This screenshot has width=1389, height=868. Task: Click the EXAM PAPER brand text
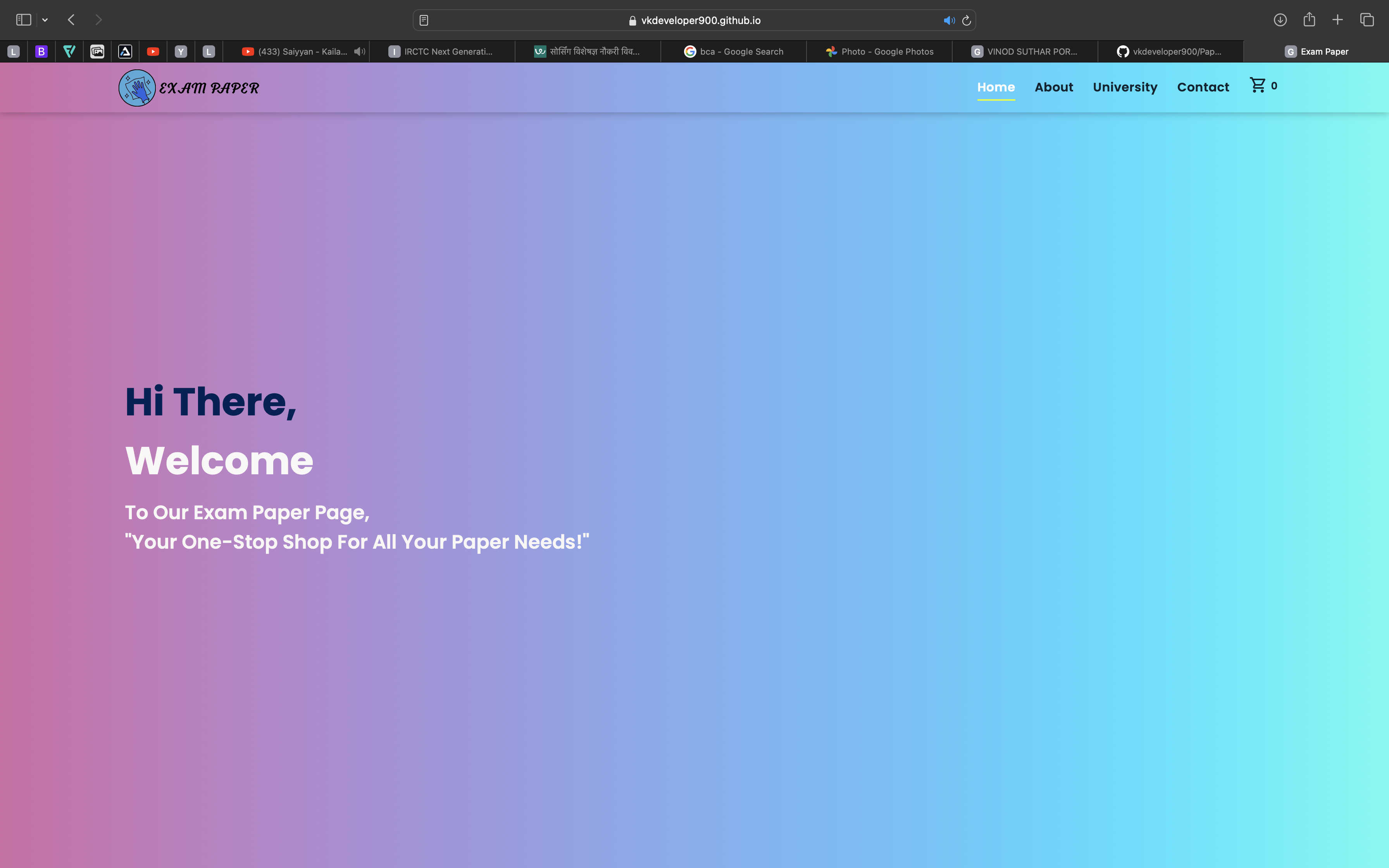[209, 88]
